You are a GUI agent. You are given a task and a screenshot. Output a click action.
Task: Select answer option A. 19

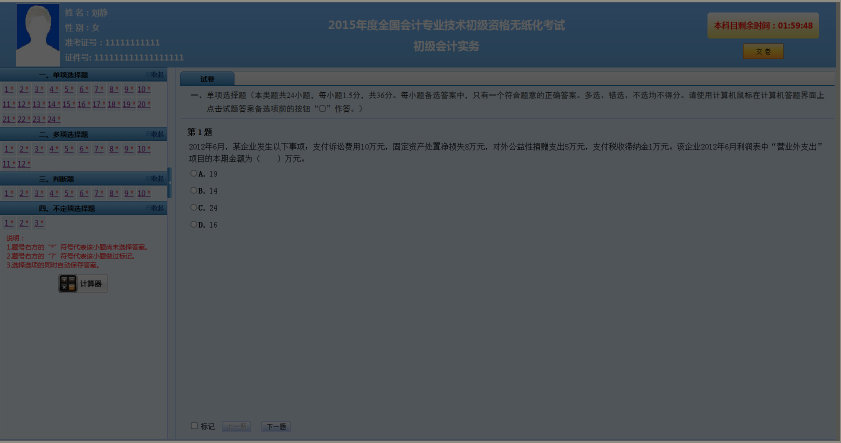(x=194, y=174)
